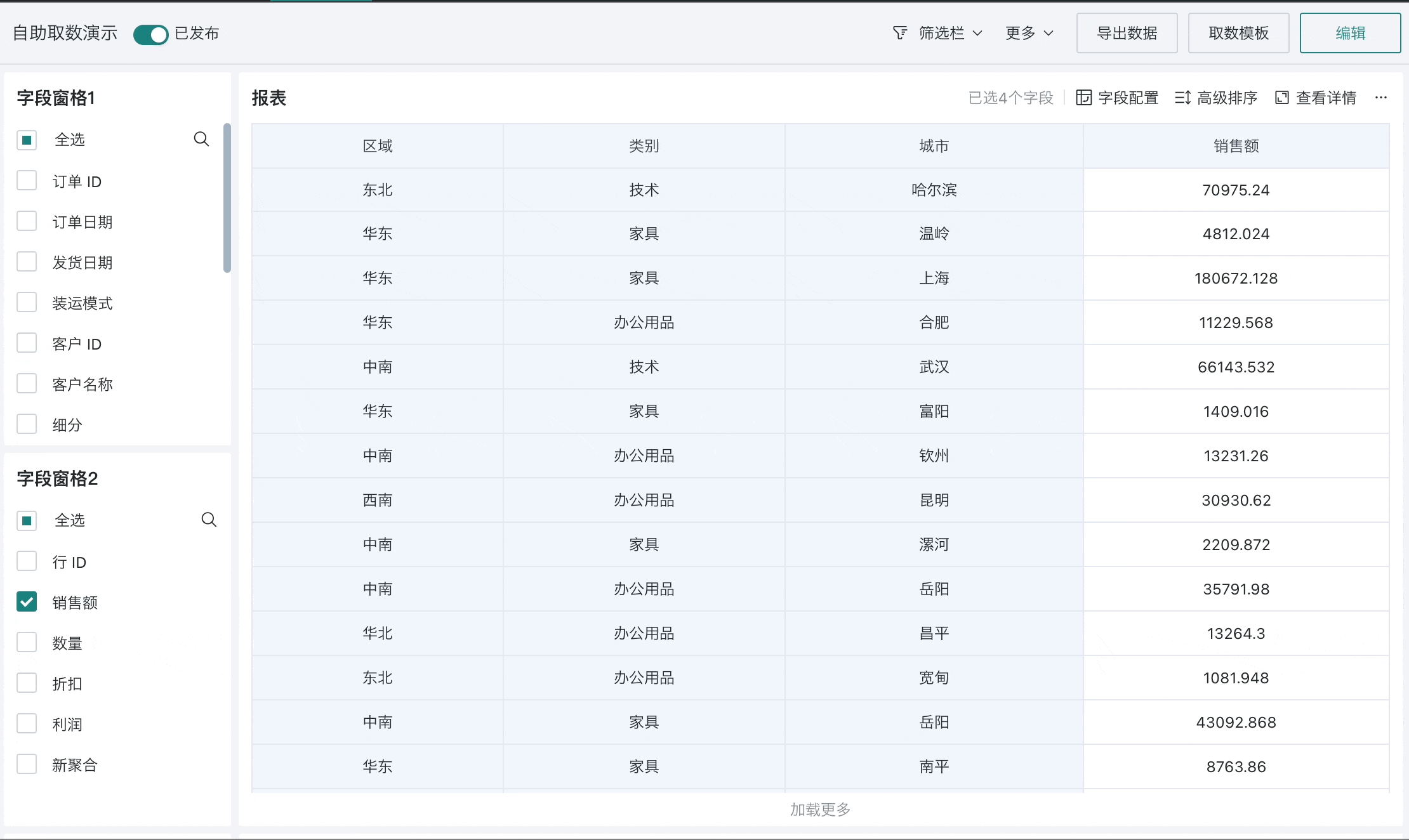
Task: Open 字段配置 settings
Action: 1118,98
